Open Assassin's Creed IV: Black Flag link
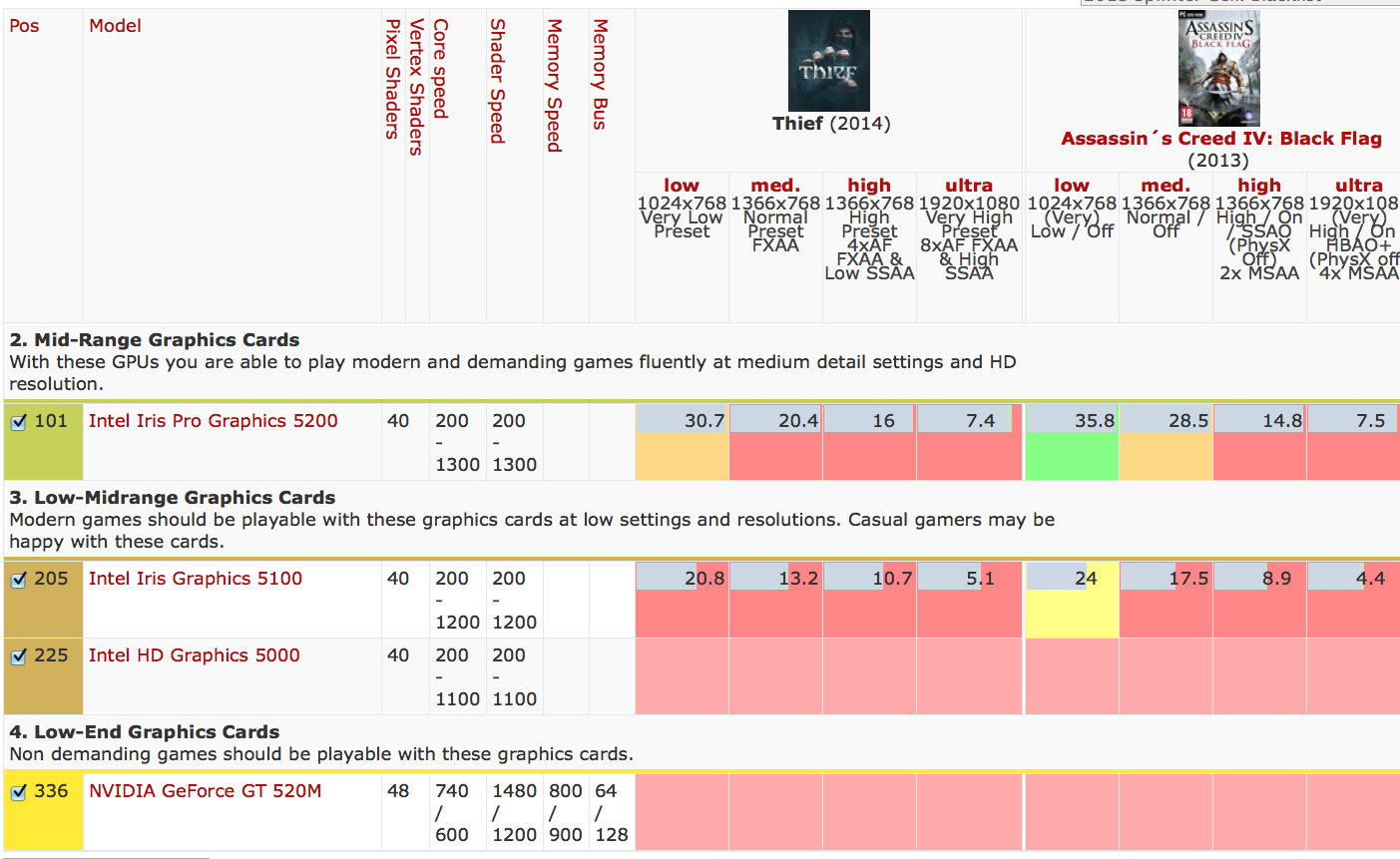This screenshot has width=1400, height=859. point(1221,139)
